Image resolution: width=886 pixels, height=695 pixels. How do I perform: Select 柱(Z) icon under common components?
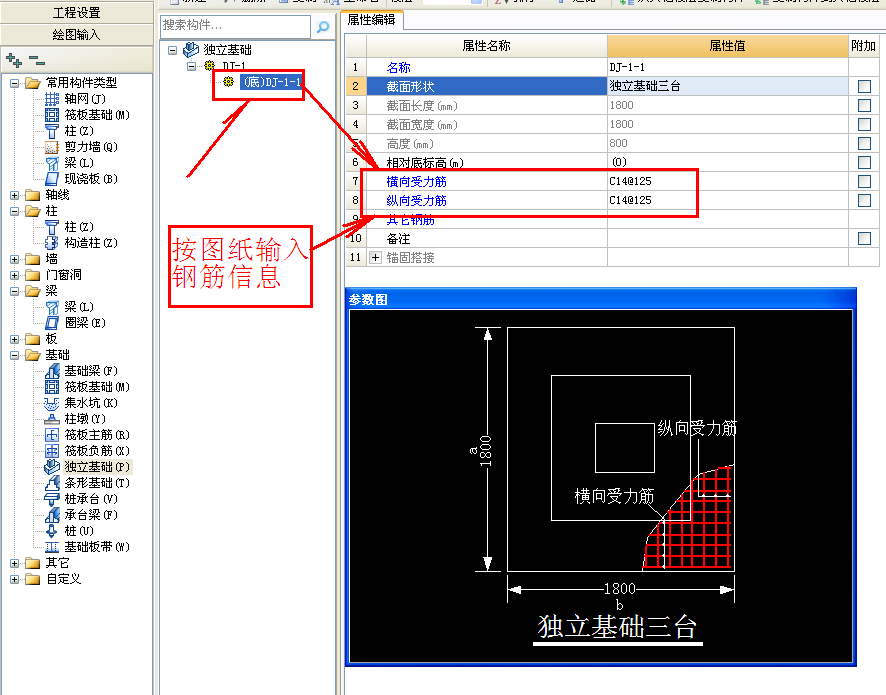click(51, 131)
